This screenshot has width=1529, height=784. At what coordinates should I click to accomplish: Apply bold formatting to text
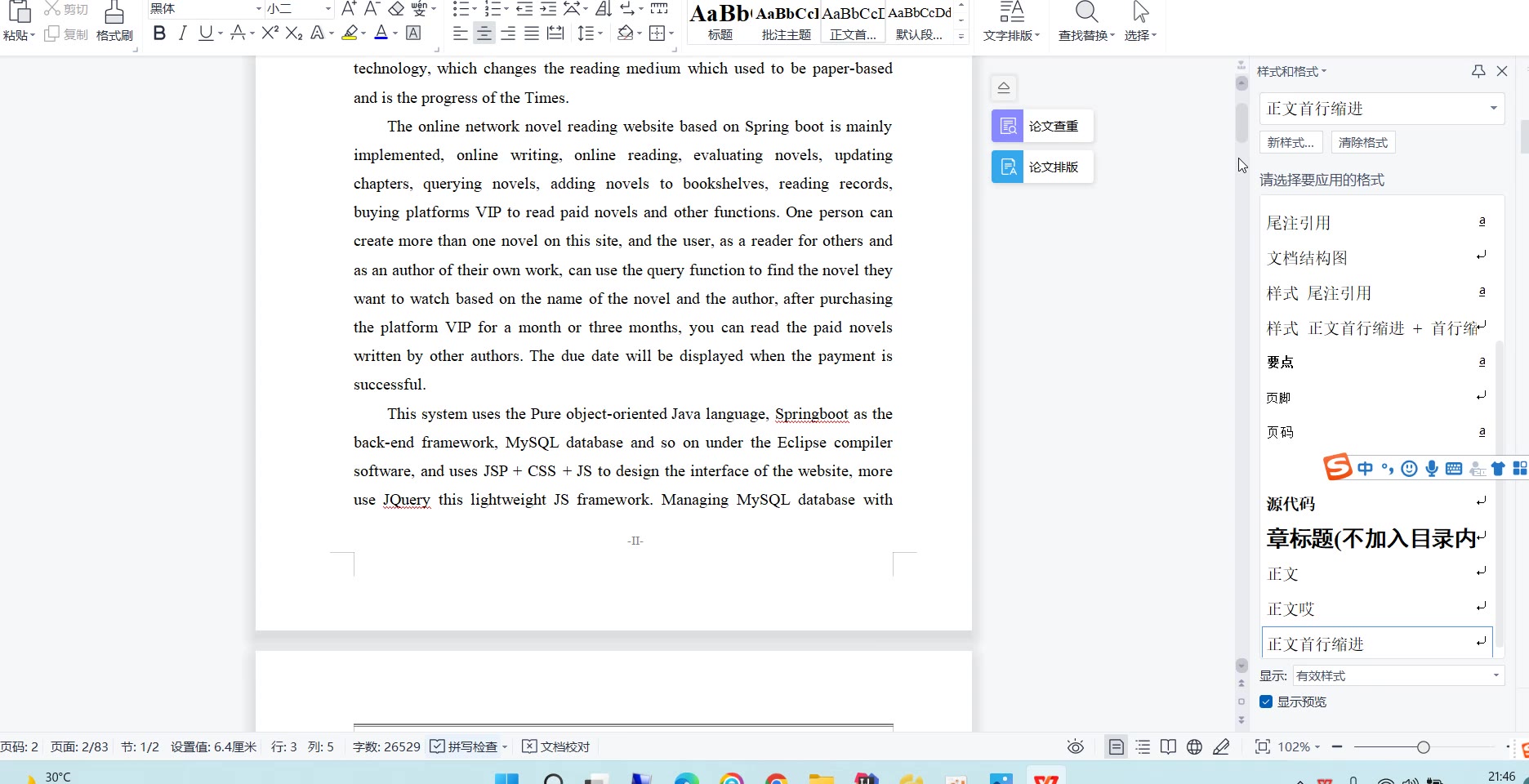(x=159, y=33)
